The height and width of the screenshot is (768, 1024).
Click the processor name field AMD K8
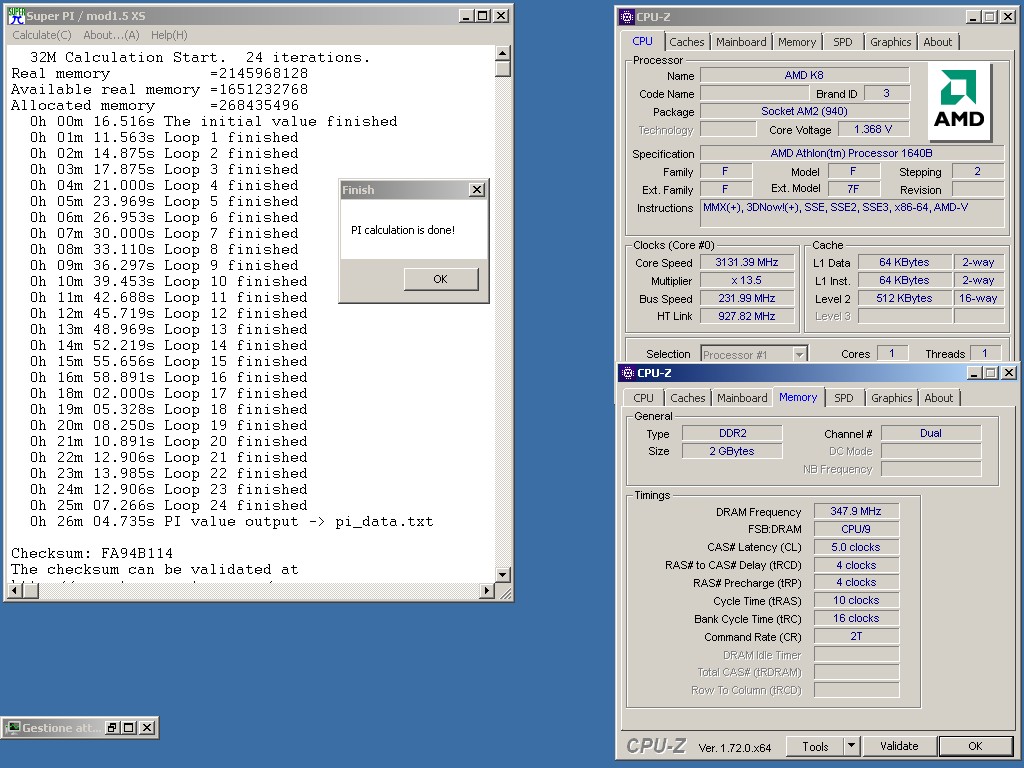805,75
